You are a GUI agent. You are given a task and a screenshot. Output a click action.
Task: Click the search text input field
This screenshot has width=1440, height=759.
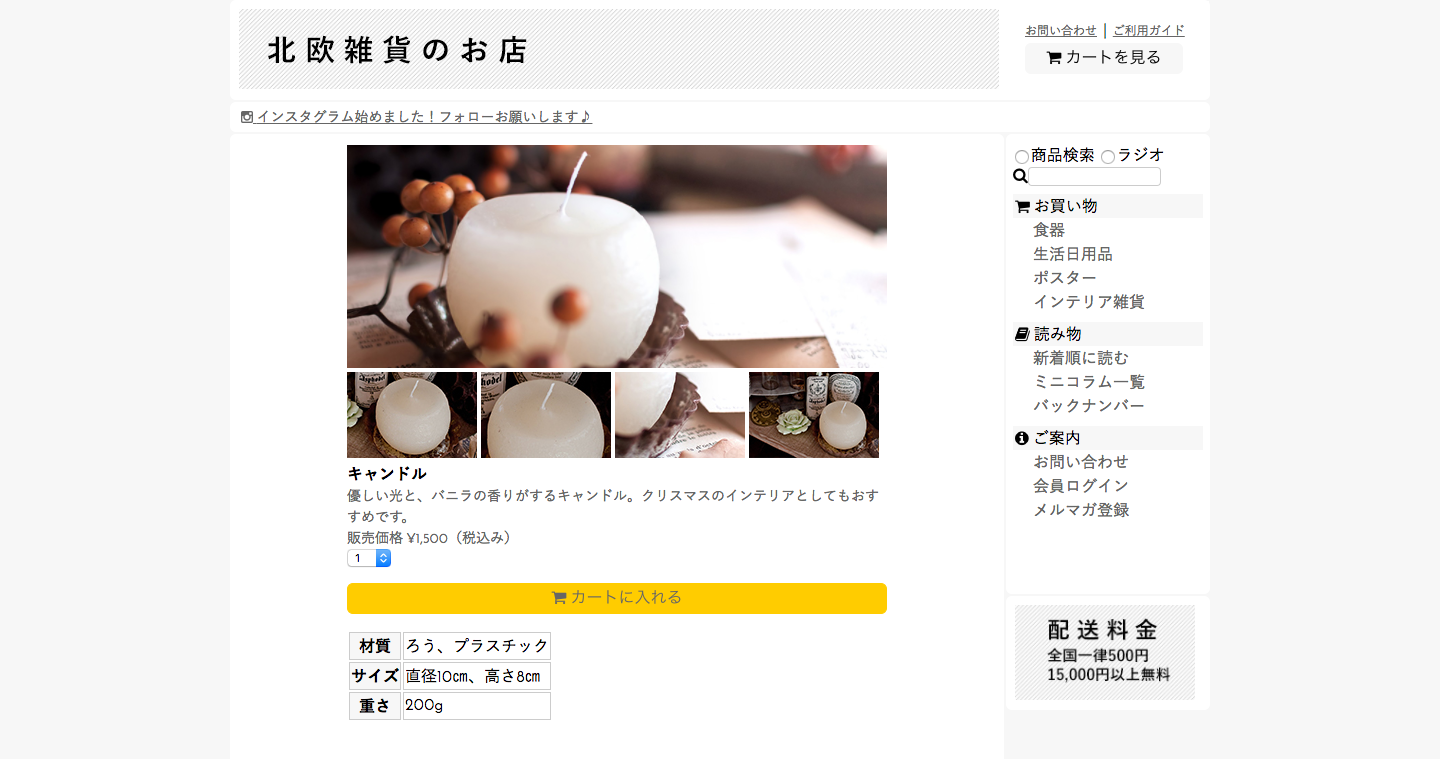[1095, 176]
